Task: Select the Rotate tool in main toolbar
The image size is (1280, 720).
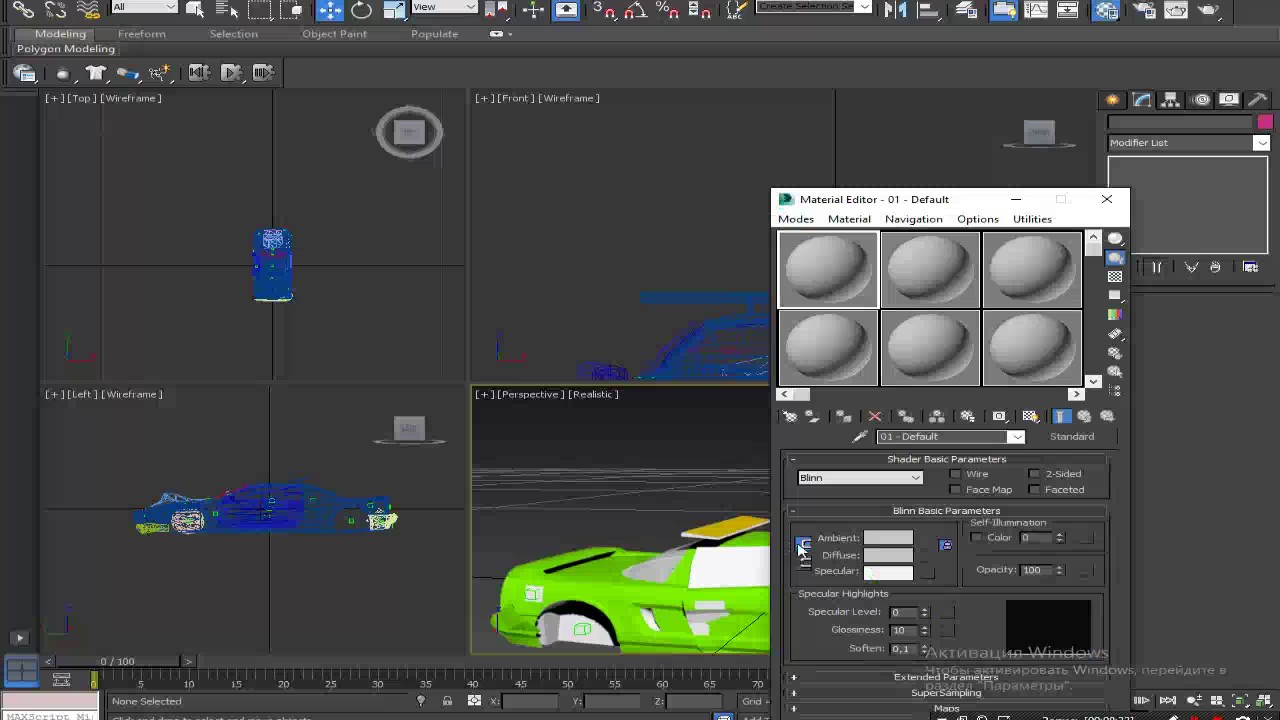Action: click(361, 10)
